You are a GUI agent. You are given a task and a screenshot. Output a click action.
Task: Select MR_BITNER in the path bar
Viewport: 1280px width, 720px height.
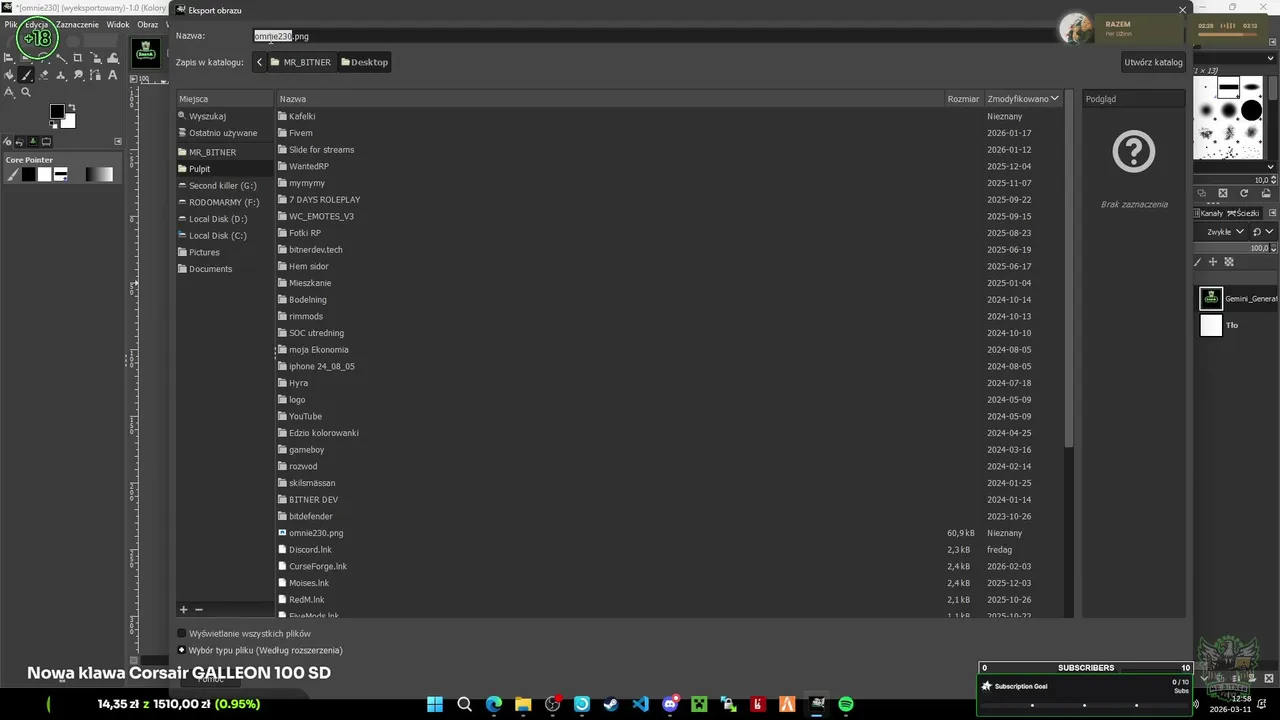coord(300,62)
